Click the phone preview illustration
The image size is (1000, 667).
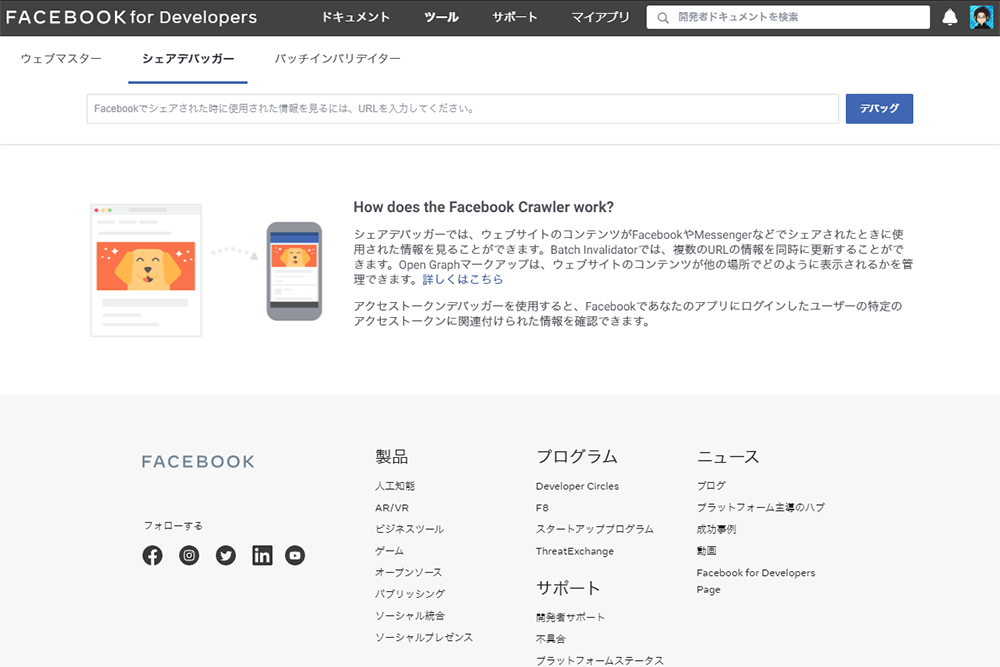tap(294, 271)
